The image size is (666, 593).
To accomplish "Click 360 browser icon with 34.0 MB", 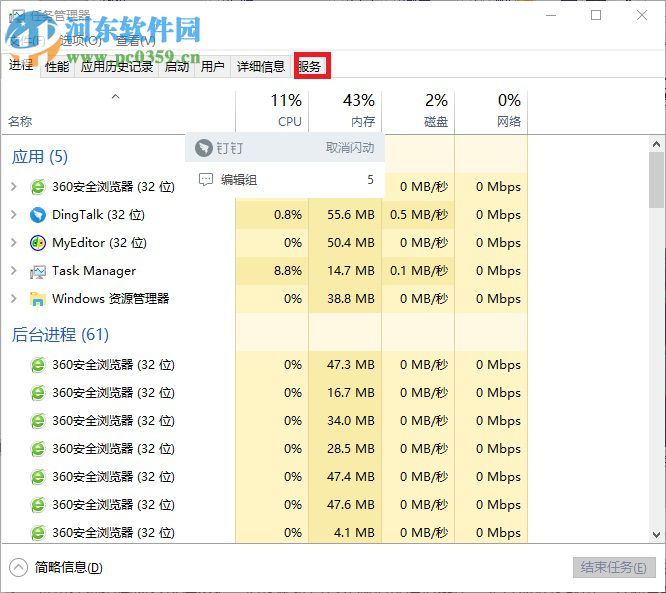I will [38, 421].
